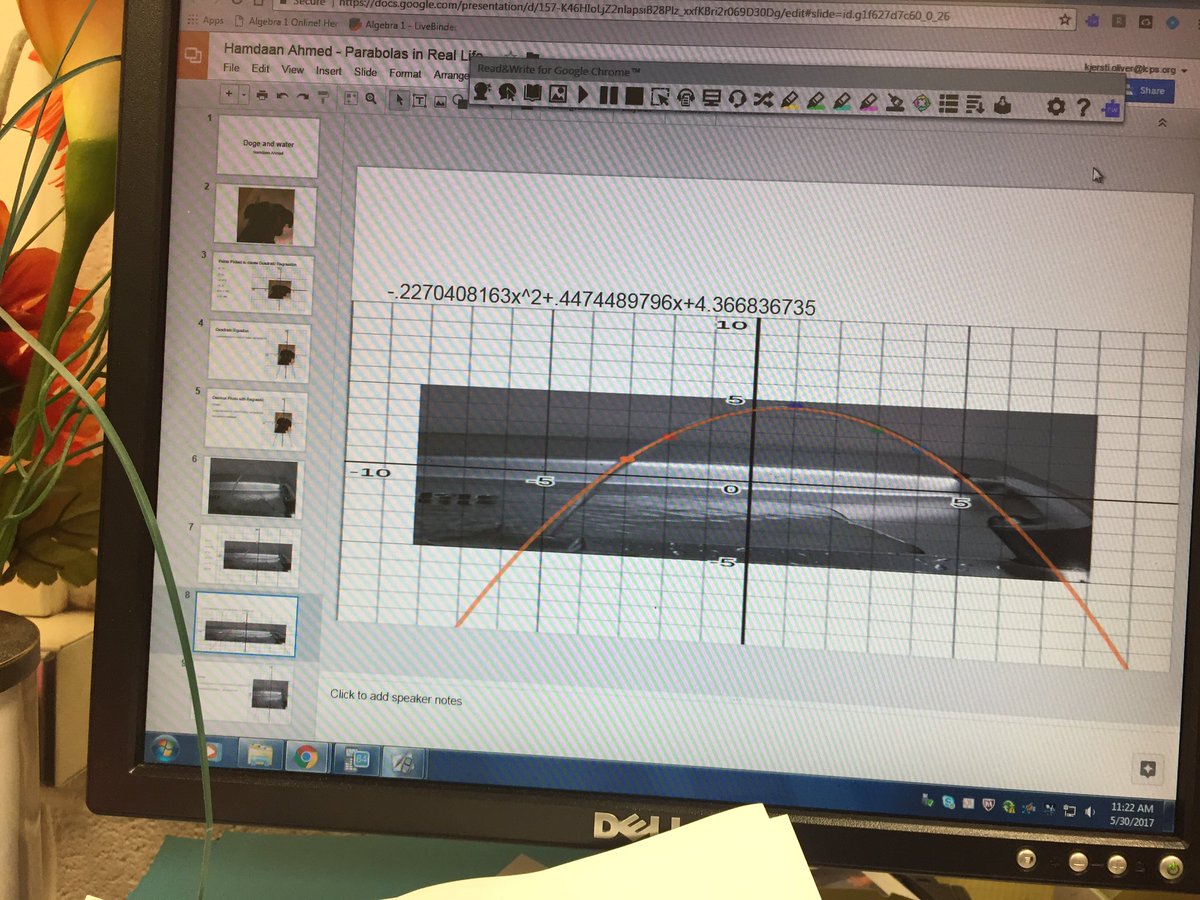
Task: Click the Print icon in Slides toolbar
Action: [261, 95]
